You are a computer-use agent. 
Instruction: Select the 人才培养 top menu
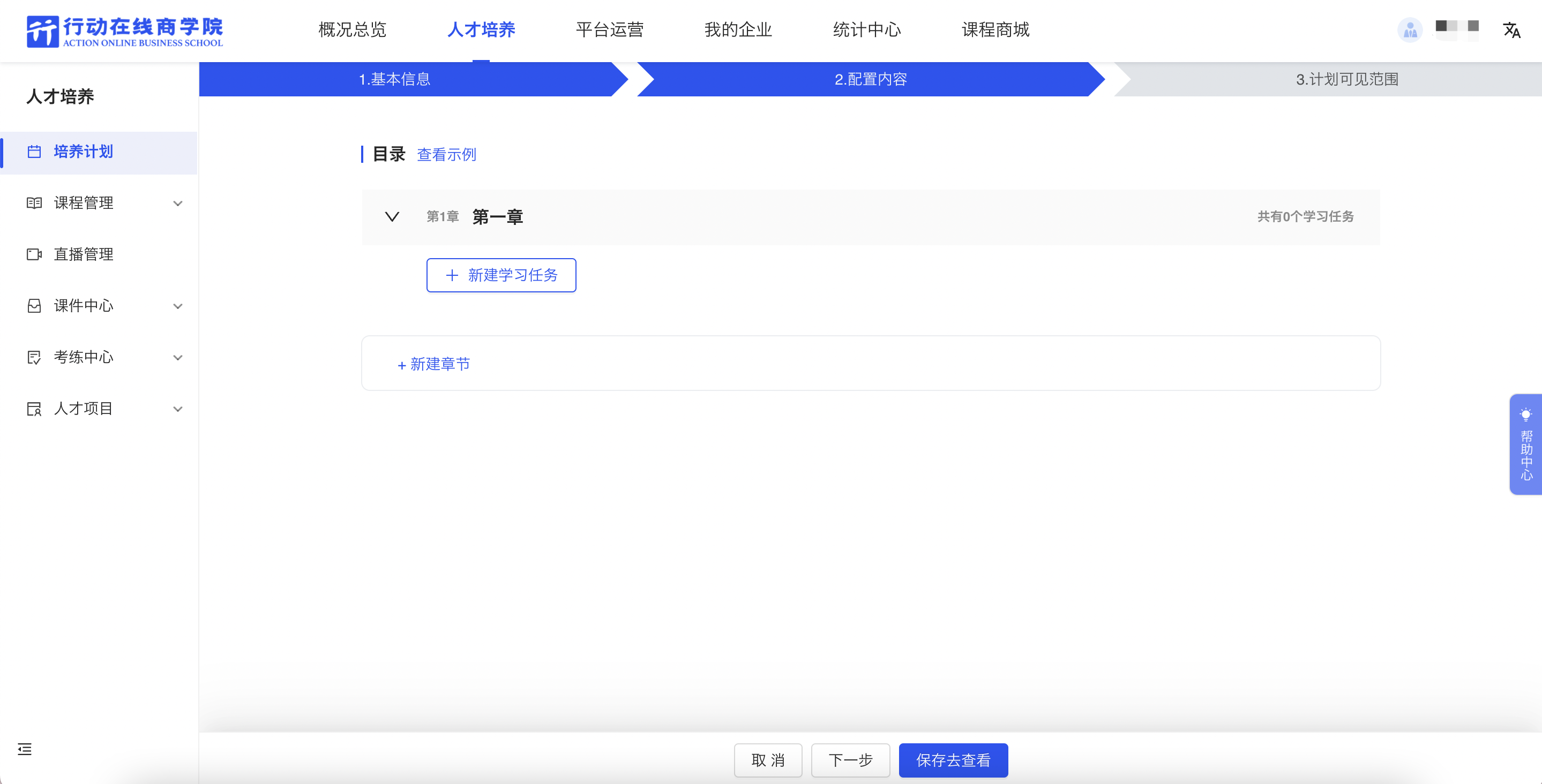click(x=481, y=29)
